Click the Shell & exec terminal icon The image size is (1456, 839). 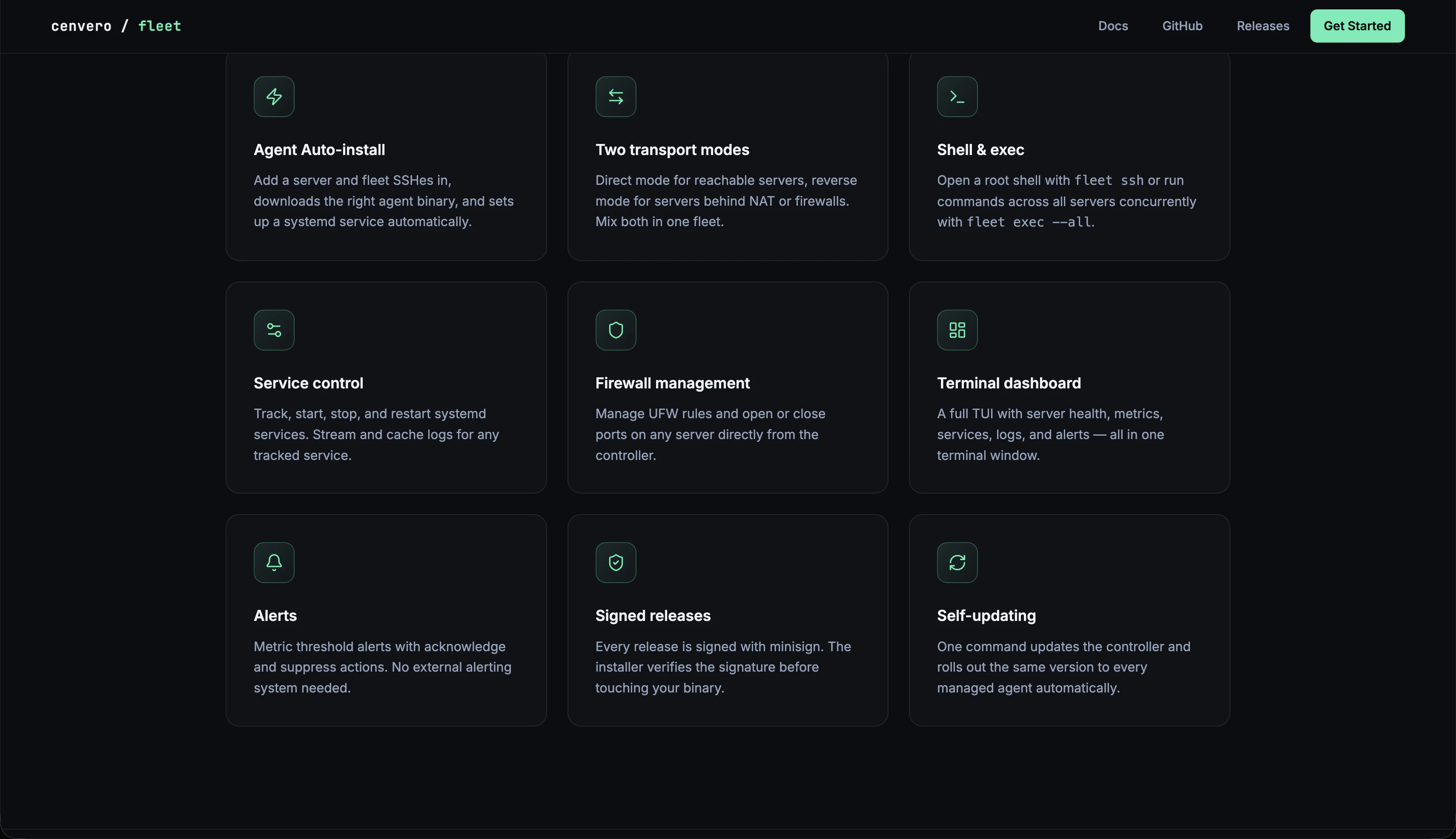coord(957,96)
